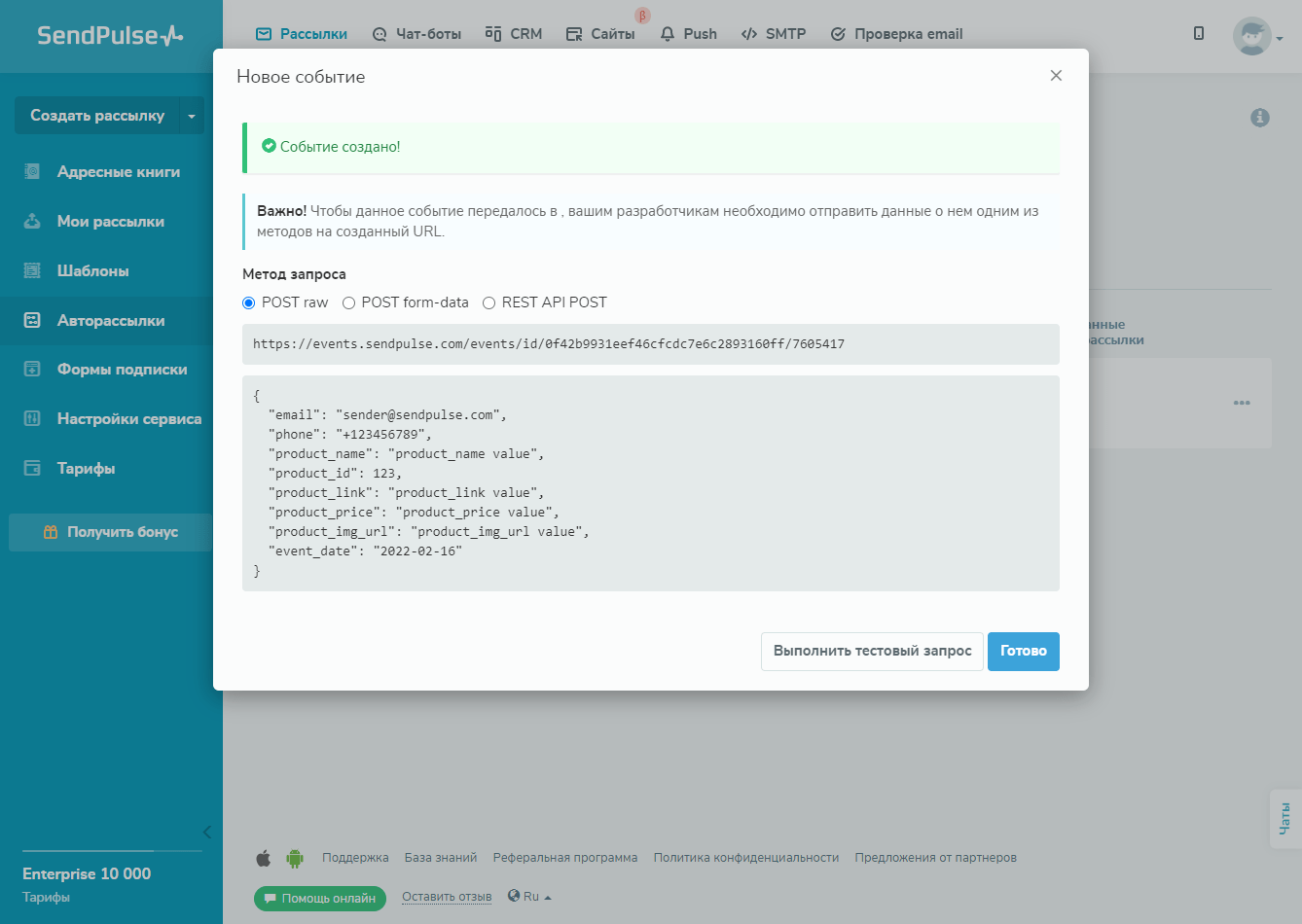
Task: Switch to the SMTP section
Action: [774, 34]
